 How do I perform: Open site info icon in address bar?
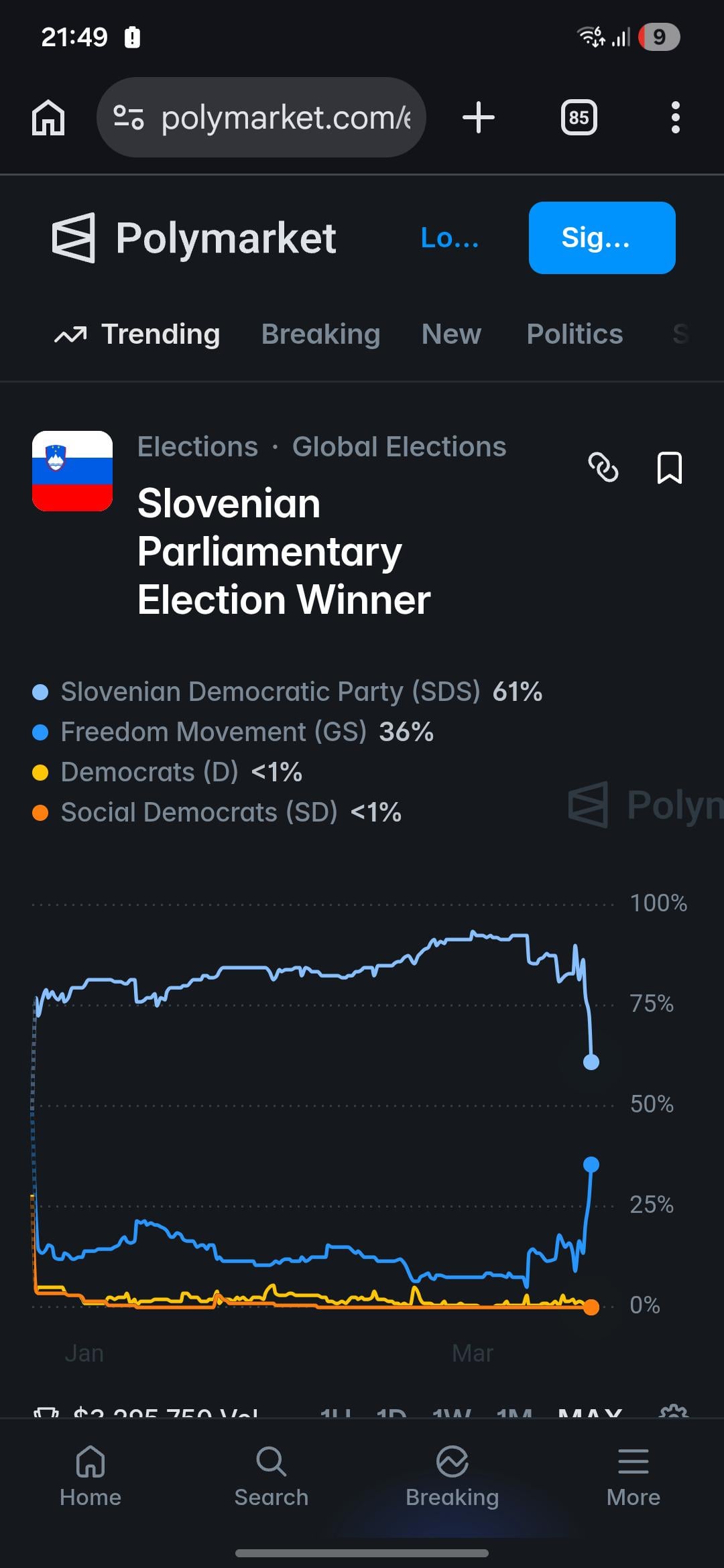click(128, 118)
